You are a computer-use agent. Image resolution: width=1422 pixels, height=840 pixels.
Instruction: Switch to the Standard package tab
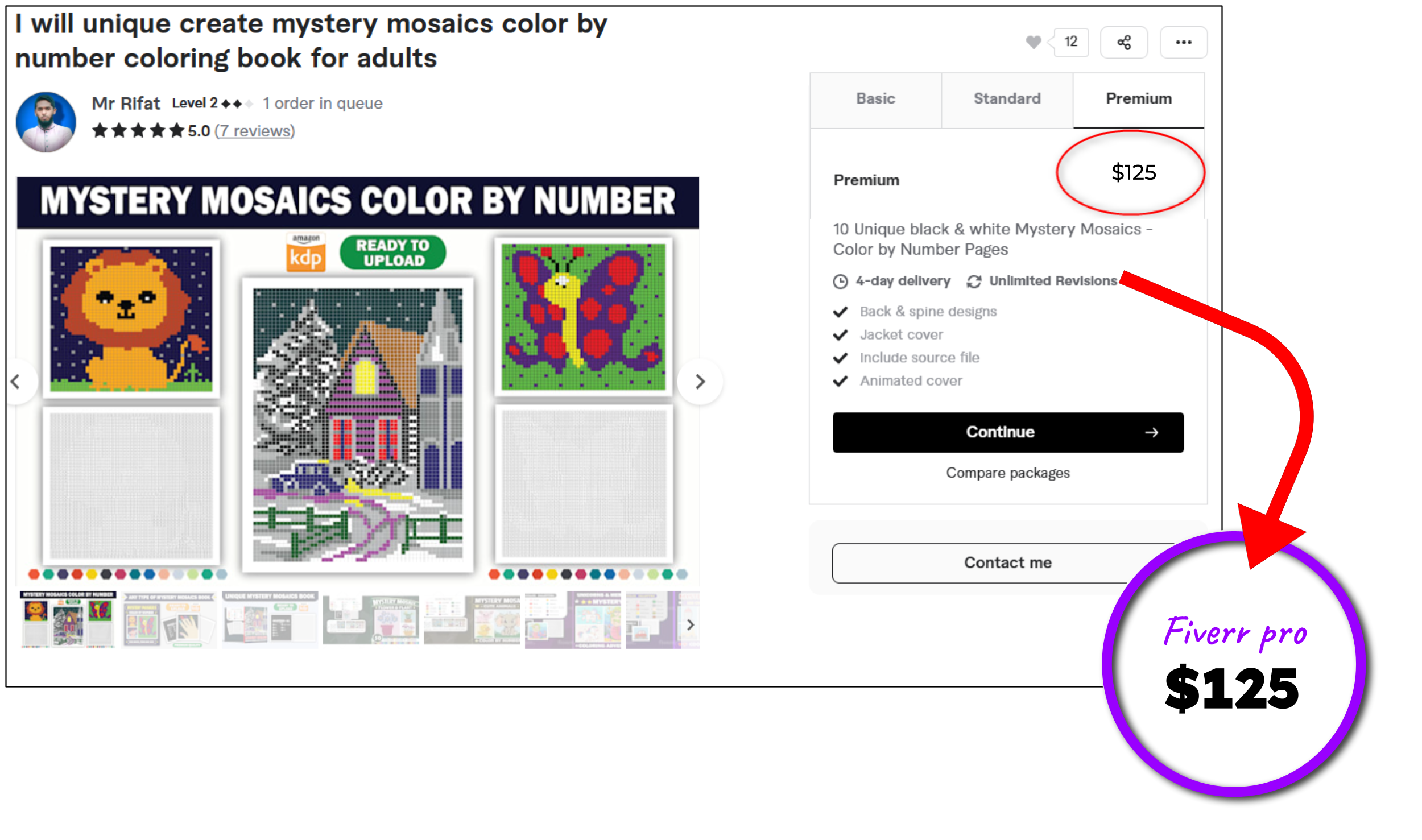tap(1007, 99)
